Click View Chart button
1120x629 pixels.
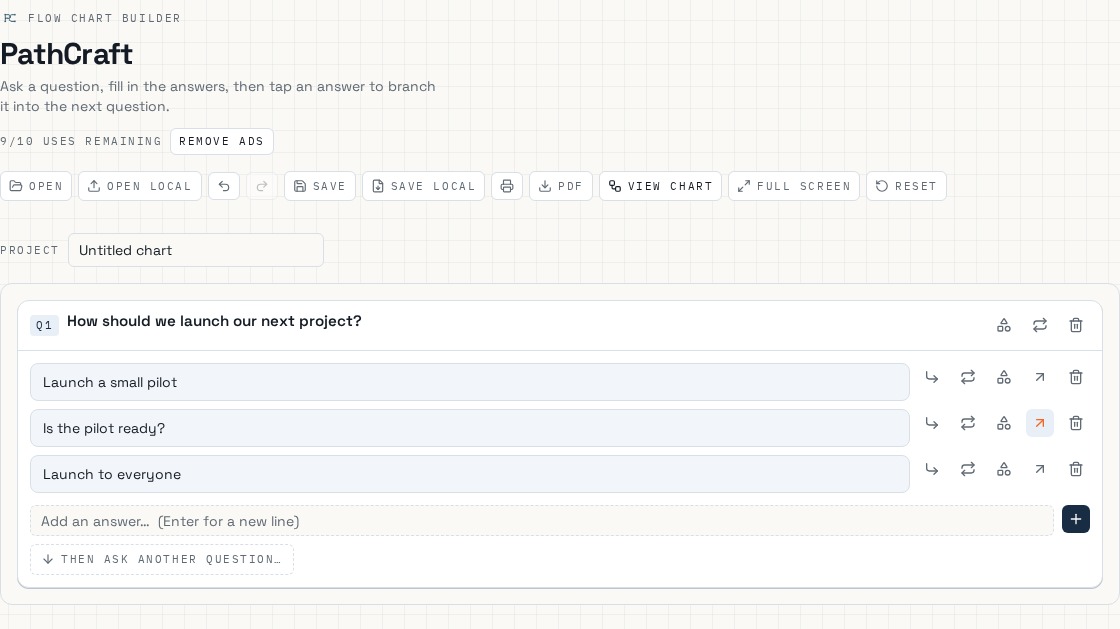(x=661, y=186)
